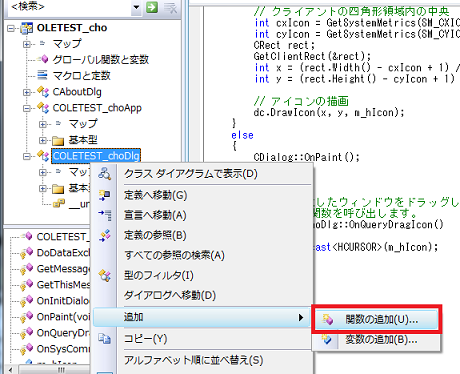
Task: Click the else keyword in code editor
Action: tap(242, 135)
